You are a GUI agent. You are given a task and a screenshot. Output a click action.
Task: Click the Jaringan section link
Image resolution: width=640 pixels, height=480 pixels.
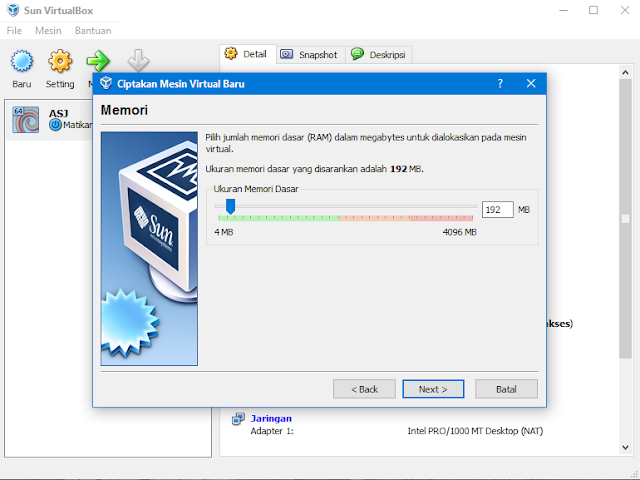[x=271, y=418]
